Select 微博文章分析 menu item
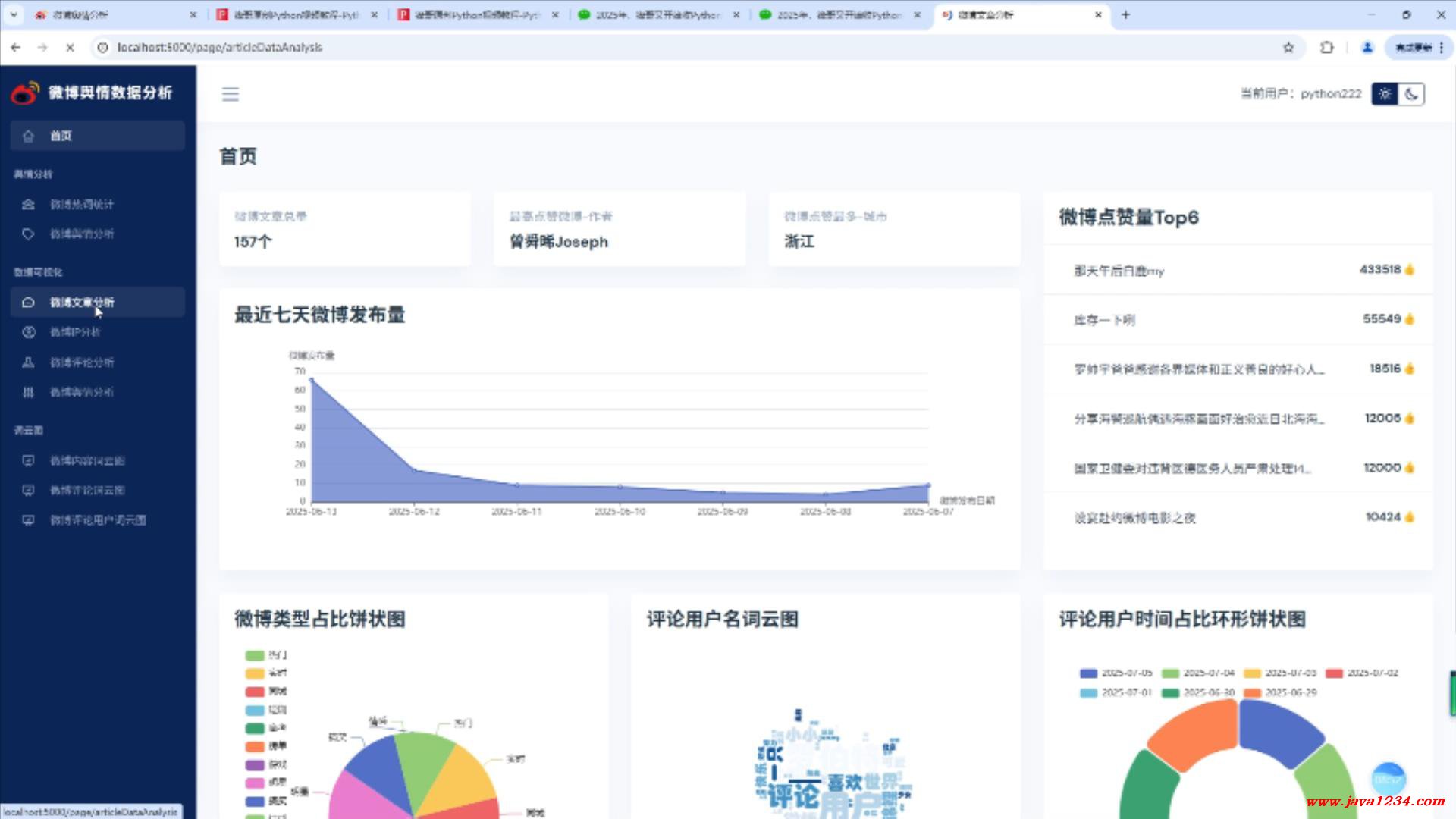 [81, 302]
